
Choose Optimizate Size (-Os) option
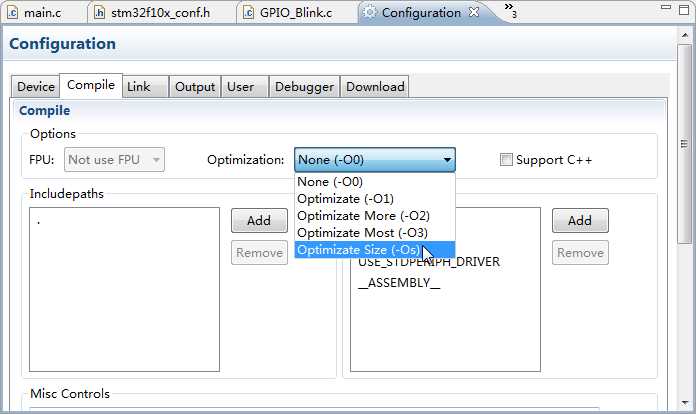tap(375, 250)
